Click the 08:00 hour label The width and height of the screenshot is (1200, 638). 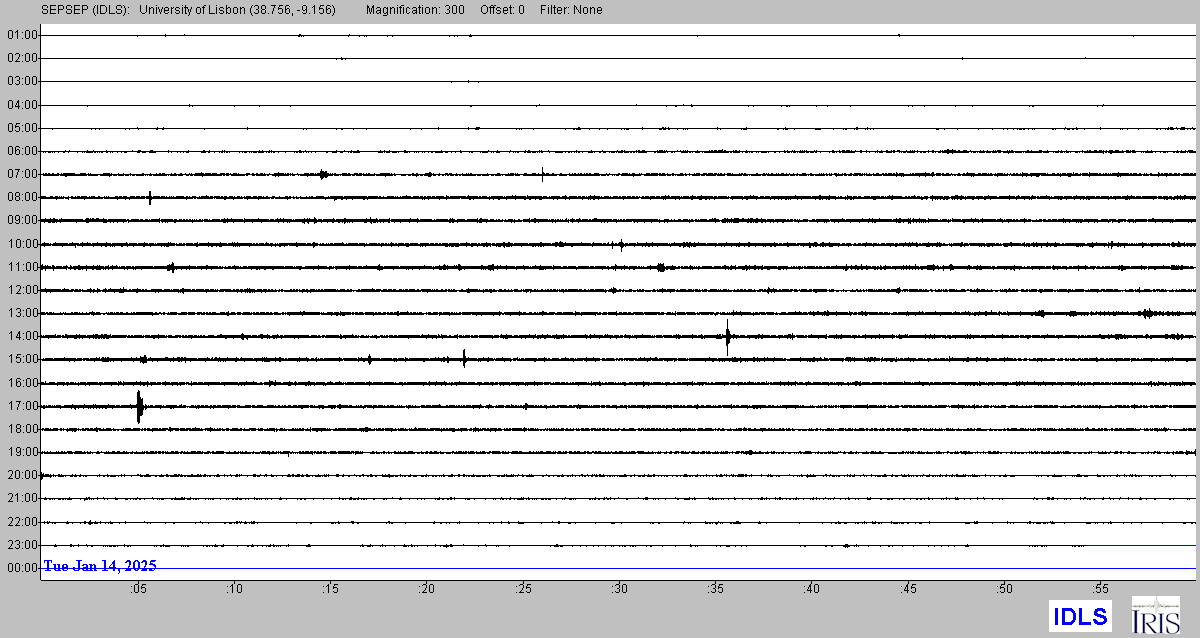(22, 197)
